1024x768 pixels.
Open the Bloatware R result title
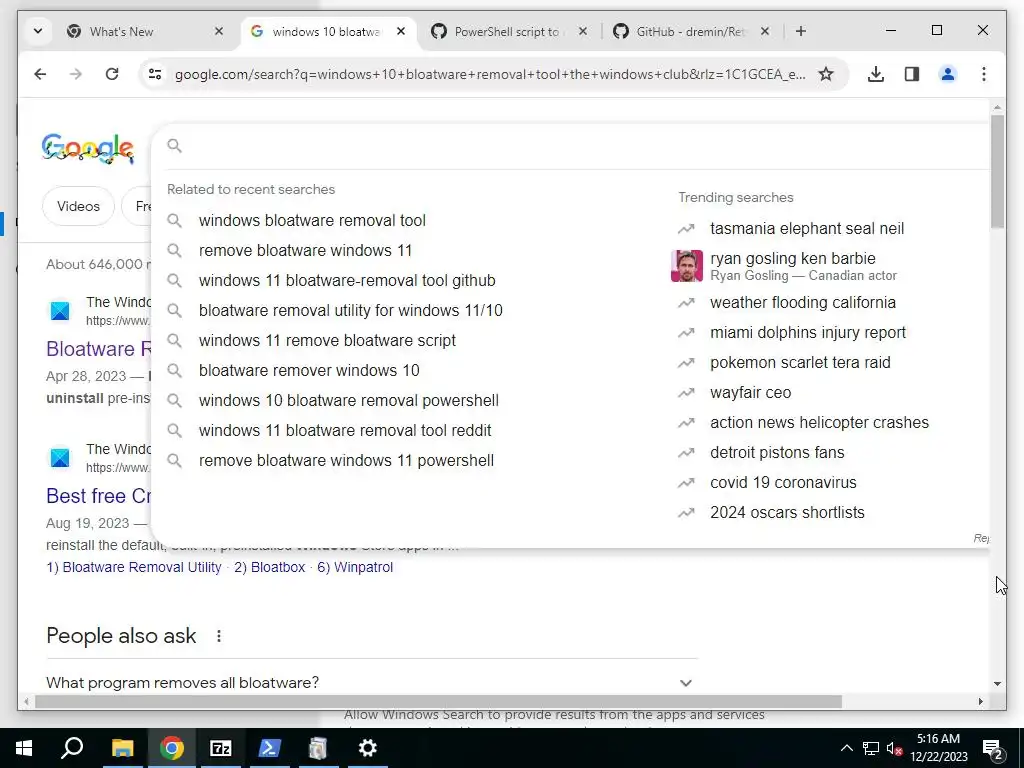coord(99,349)
